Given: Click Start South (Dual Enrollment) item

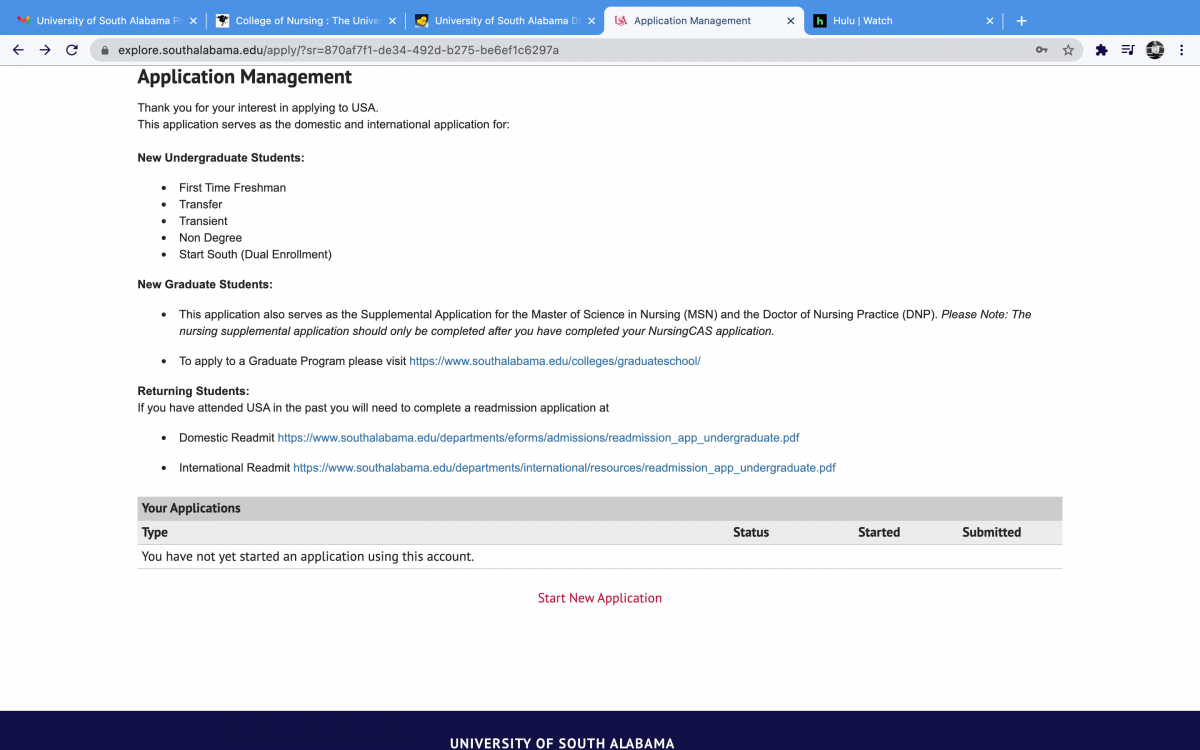Looking at the screenshot, I should tap(255, 254).
